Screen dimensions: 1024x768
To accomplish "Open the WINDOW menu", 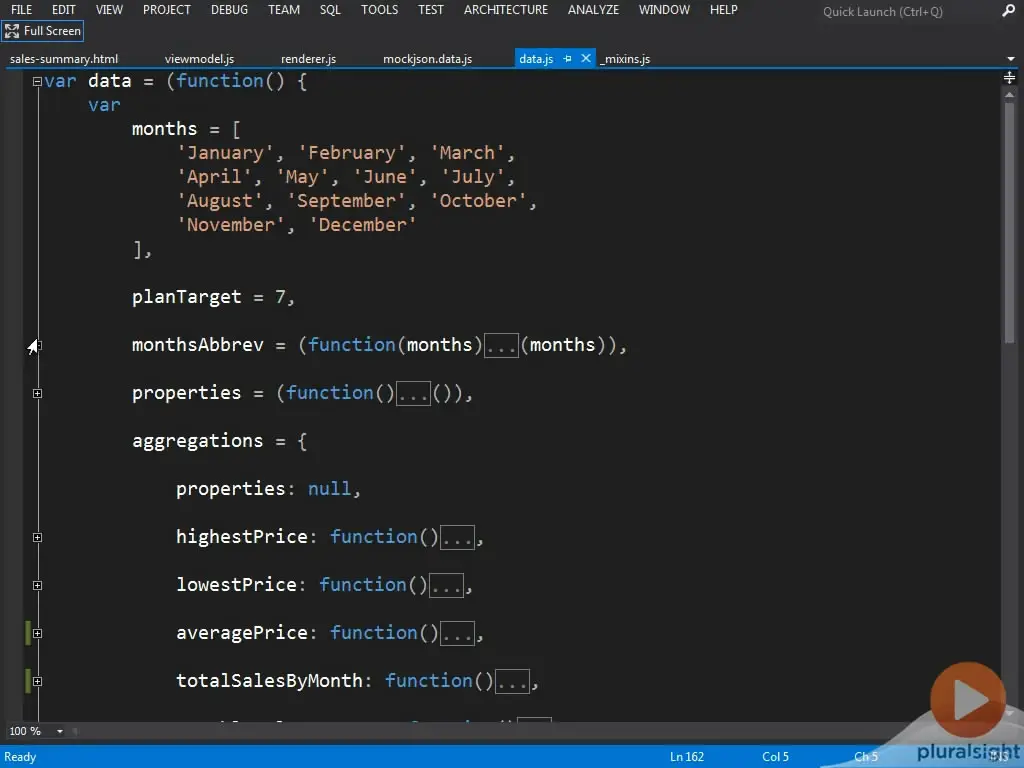I will (x=664, y=10).
